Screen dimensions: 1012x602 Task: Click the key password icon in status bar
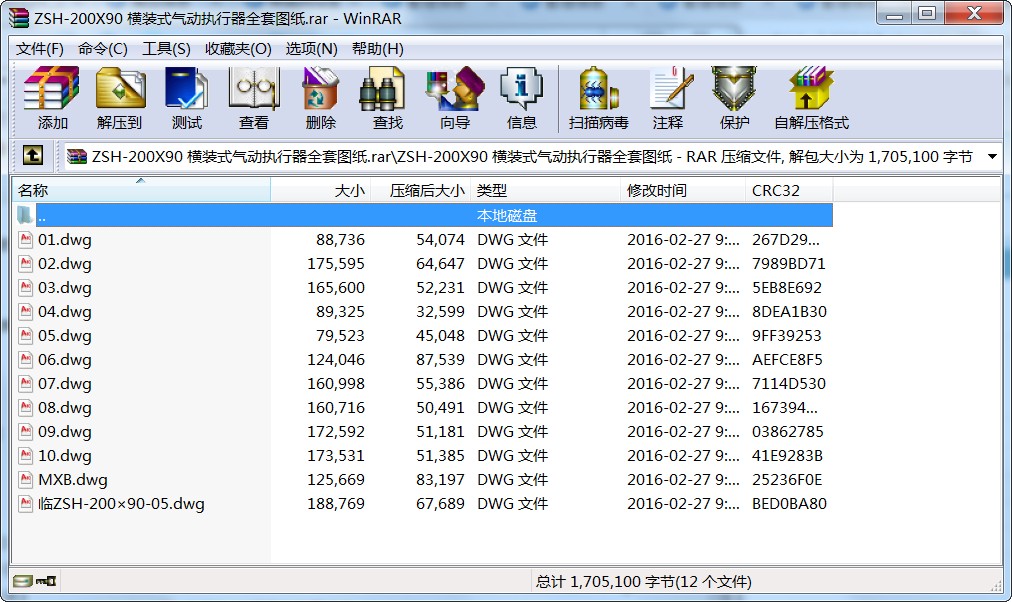[x=46, y=581]
